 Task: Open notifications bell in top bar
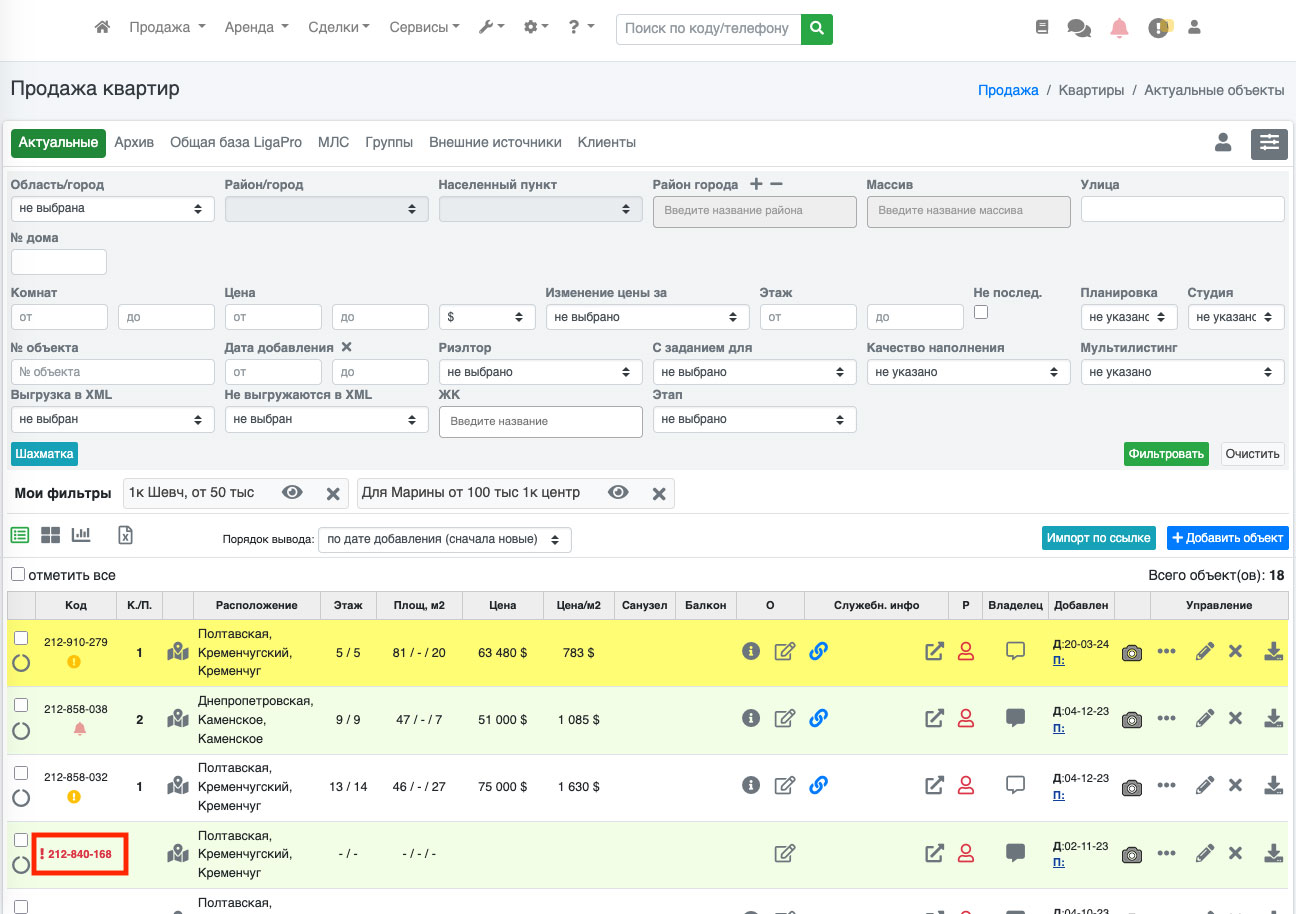point(1119,28)
